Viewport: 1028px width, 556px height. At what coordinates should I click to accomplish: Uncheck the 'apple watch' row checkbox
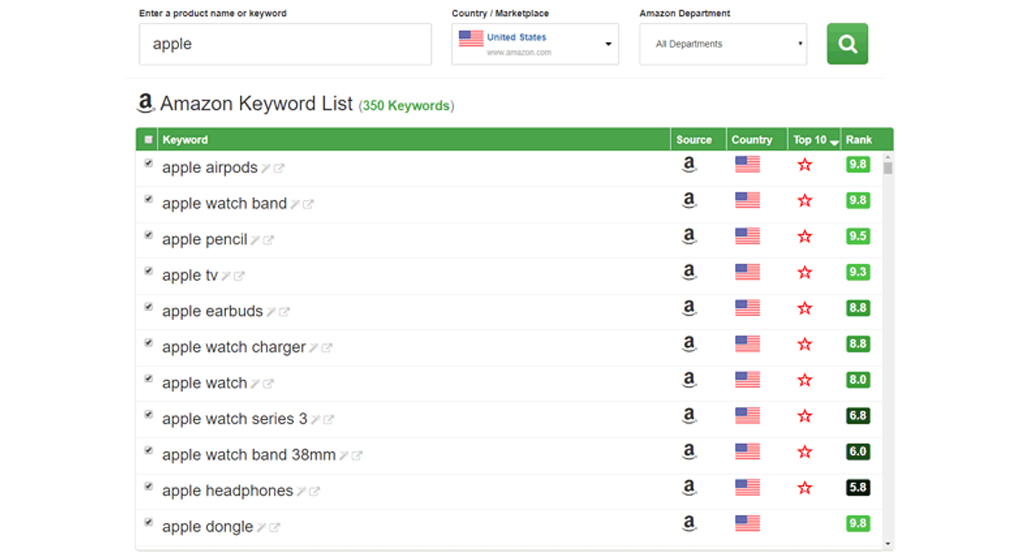point(148,379)
